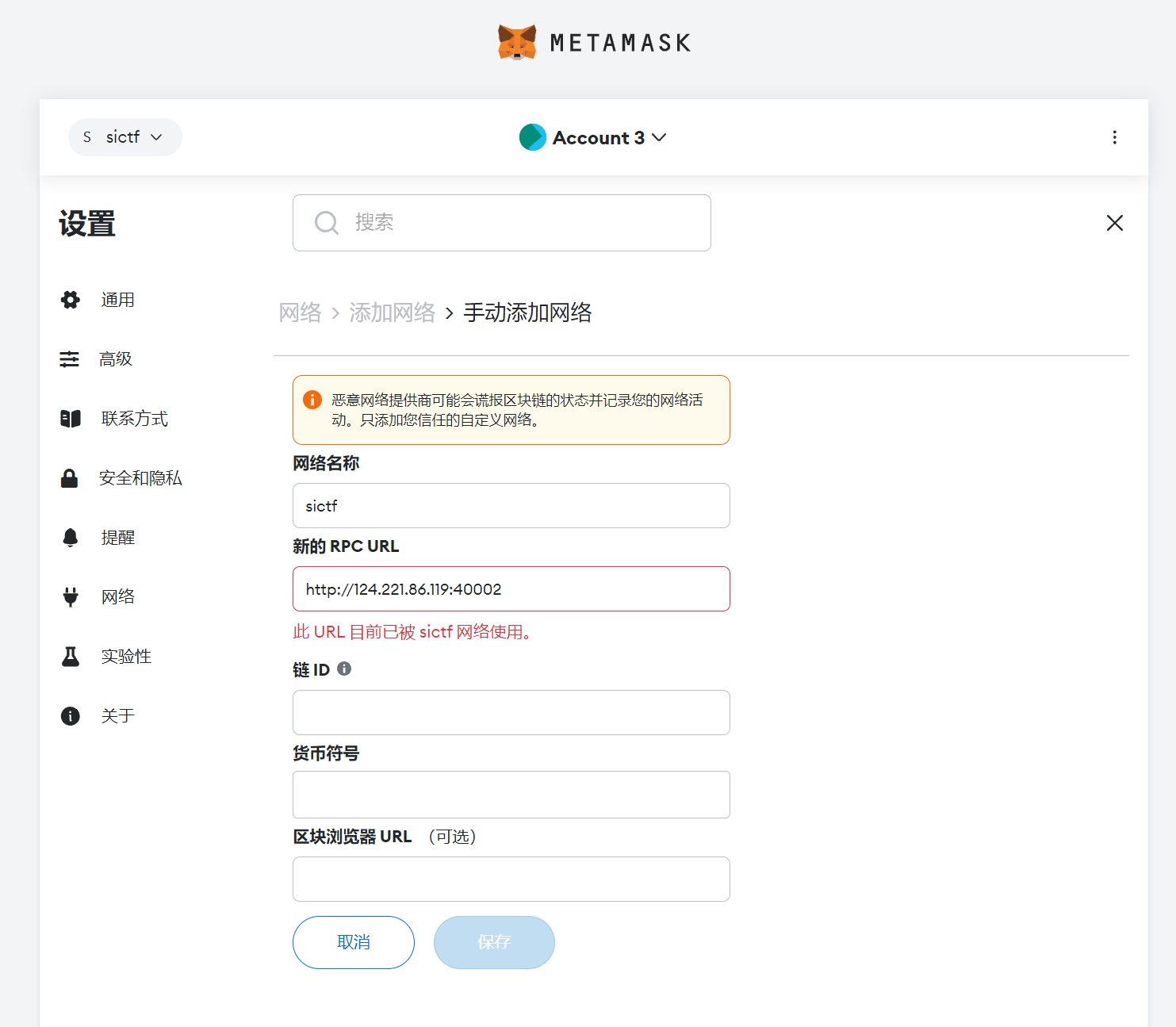Click the empty 链 ID input field
1176x1027 pixels.
(511, 713)
